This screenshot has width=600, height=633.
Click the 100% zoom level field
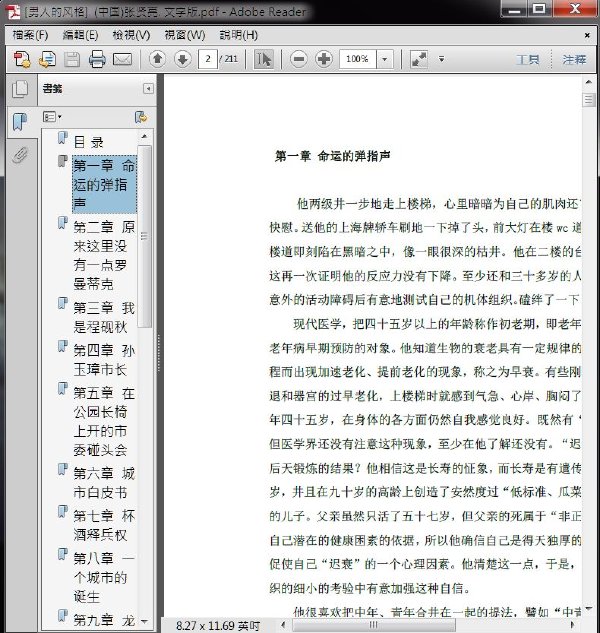point(358,59)
